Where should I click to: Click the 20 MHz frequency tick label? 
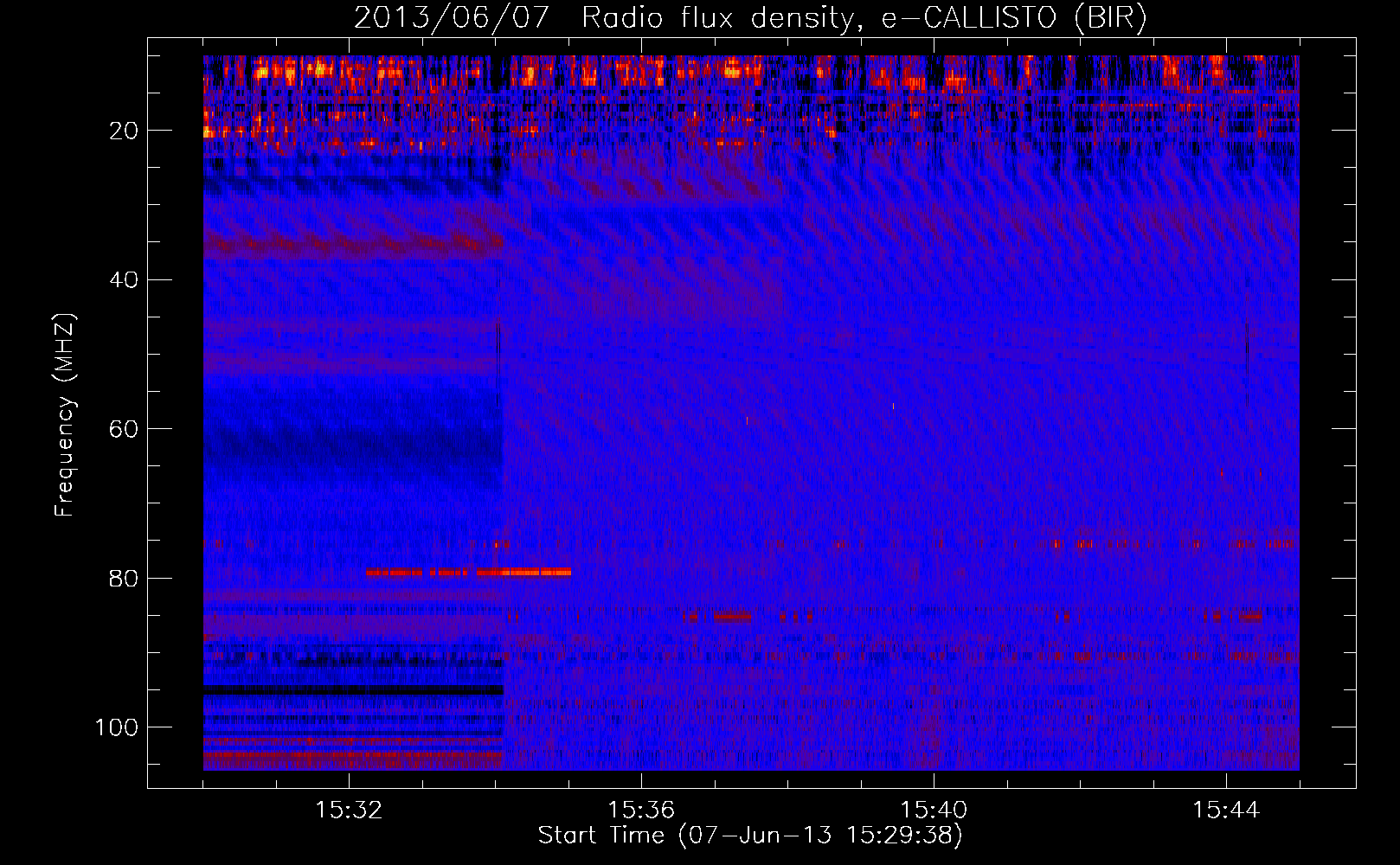click(x=124, y=131)
